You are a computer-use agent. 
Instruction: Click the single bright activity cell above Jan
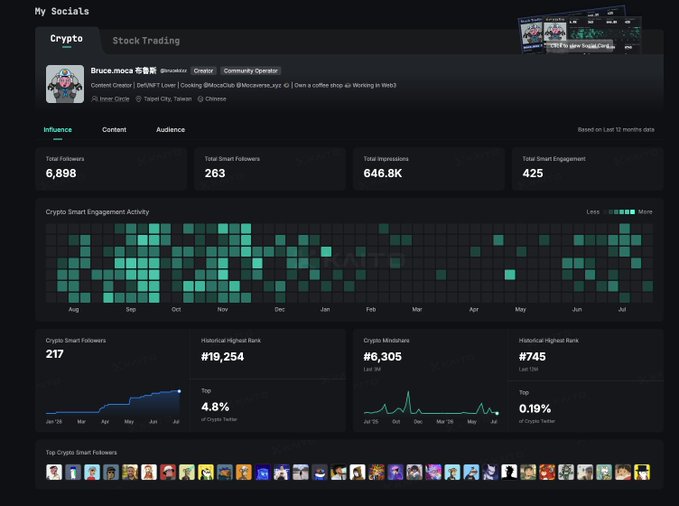point(326,252)
